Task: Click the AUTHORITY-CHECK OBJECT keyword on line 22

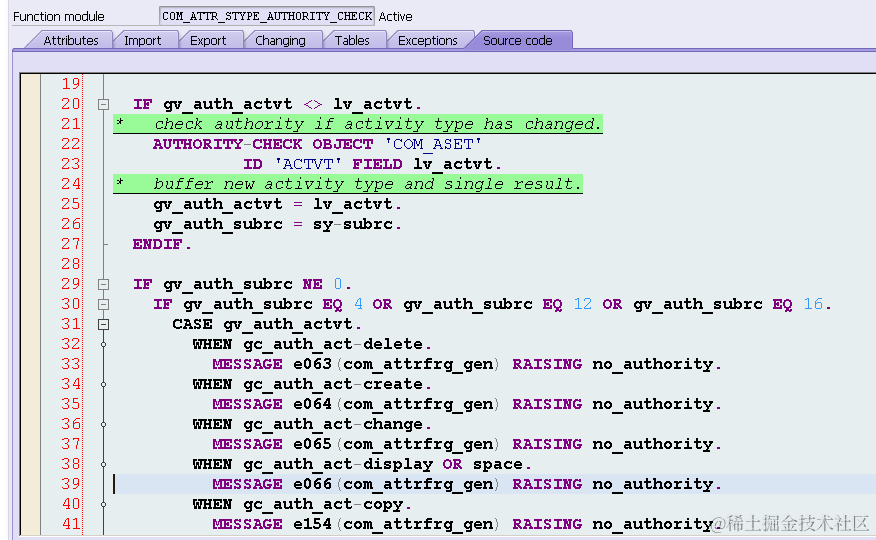Action: [x=263, y=144]
